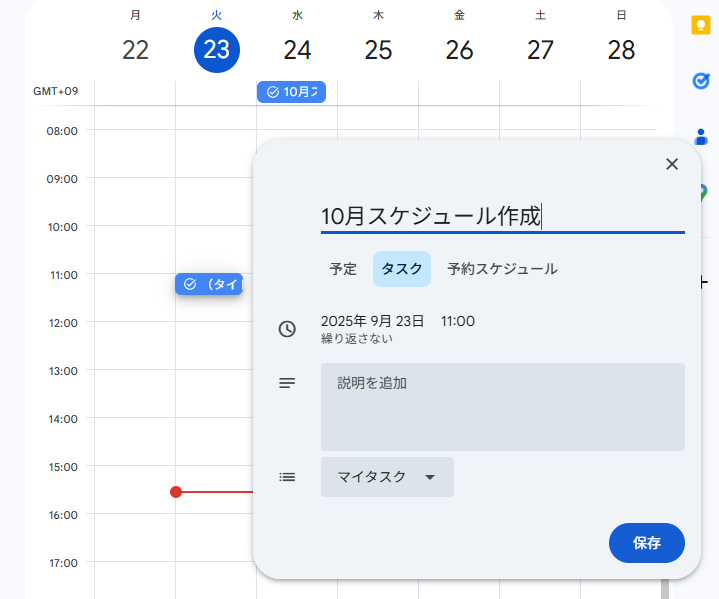Screen dimensions: 719x599
Task: Select Monday 22 in the week header
Action: pos(135,50)
